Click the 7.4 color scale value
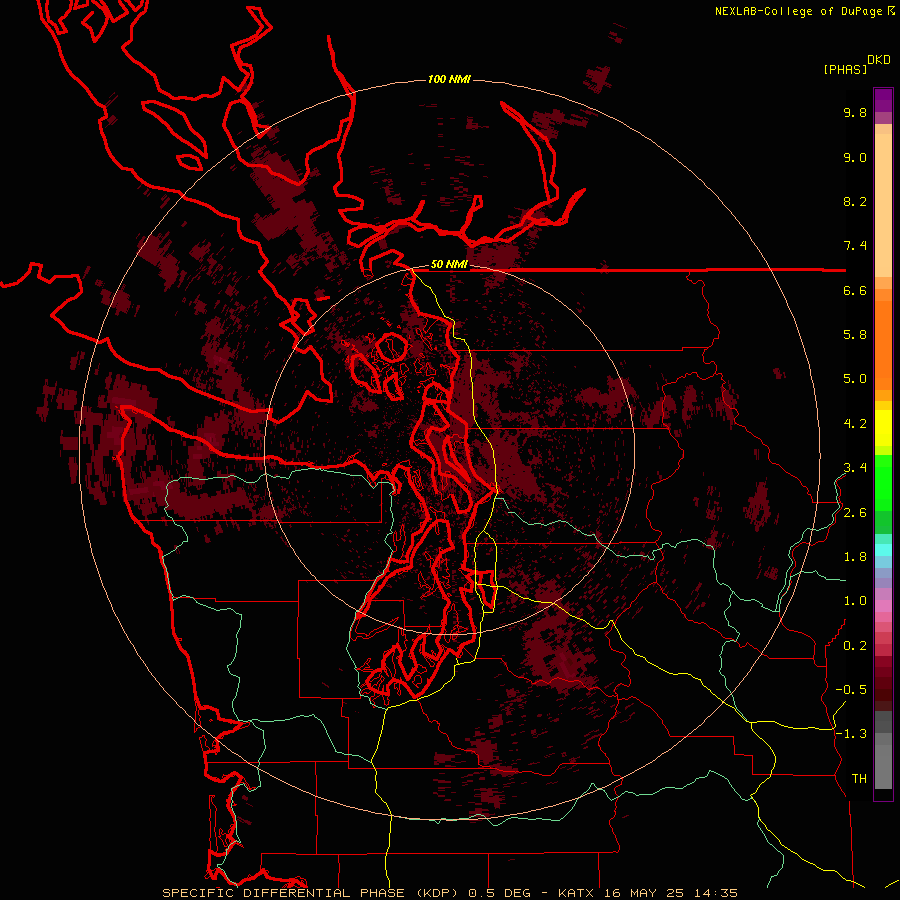This screenshot has width=900, height=900. coord(855,246)
